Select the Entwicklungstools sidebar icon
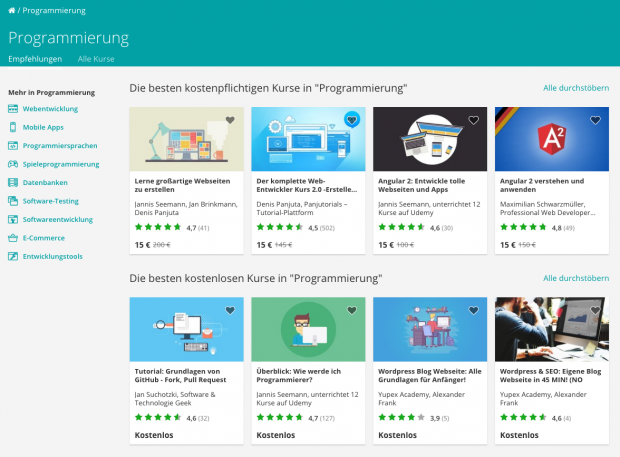 point(13,257)
